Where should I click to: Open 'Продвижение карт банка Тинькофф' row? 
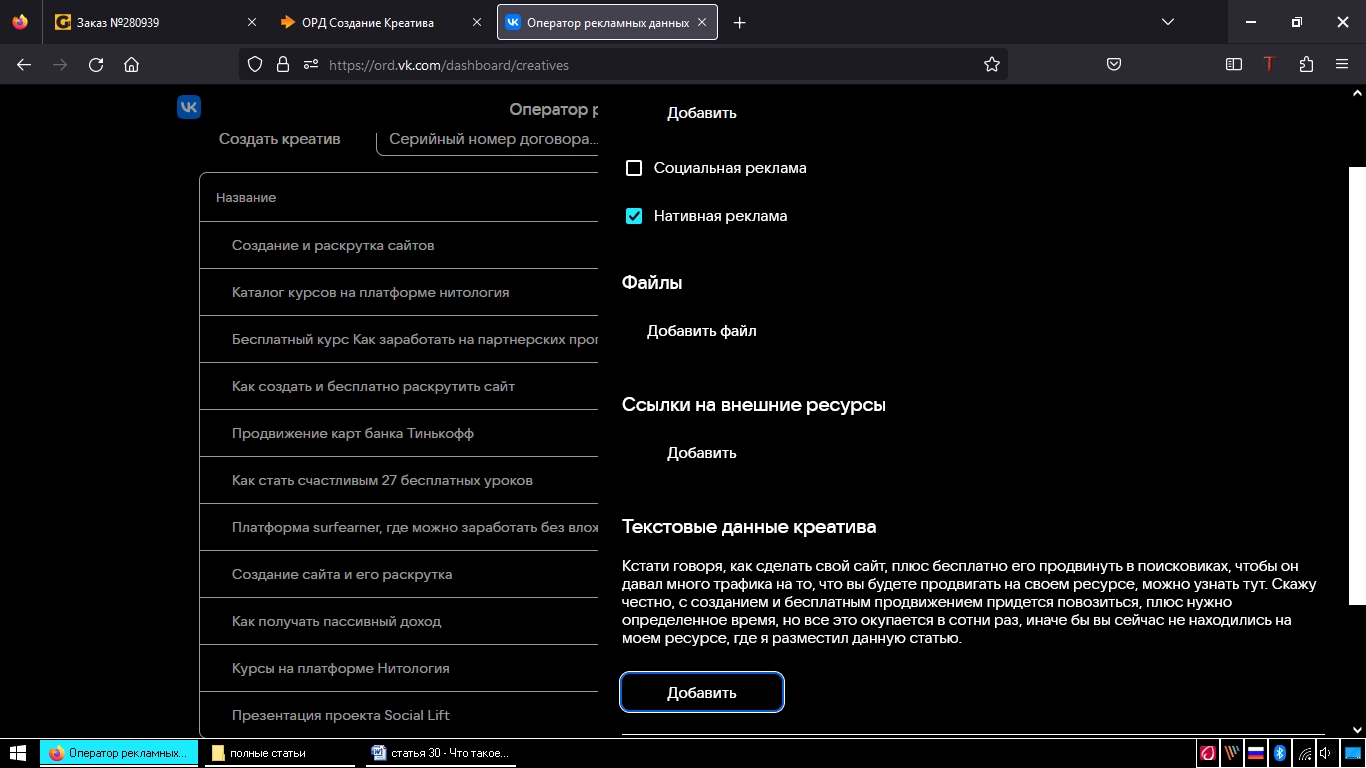pos(399,433)
